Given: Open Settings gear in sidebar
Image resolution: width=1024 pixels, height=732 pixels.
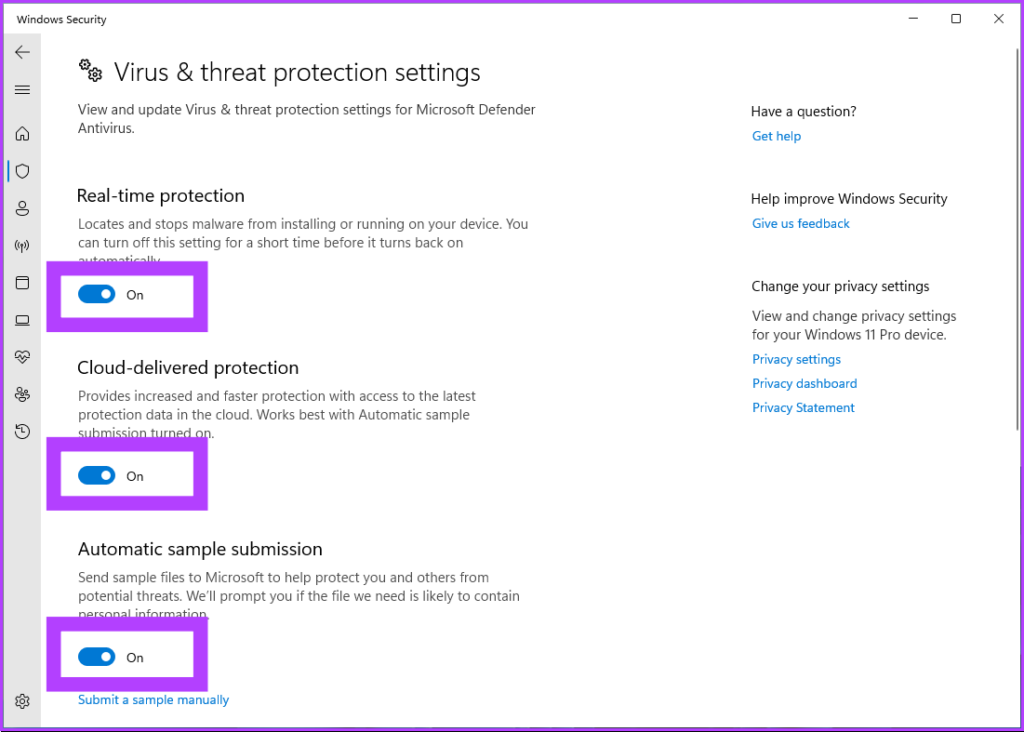Looking at the screenshot, I should coord(22,702).
